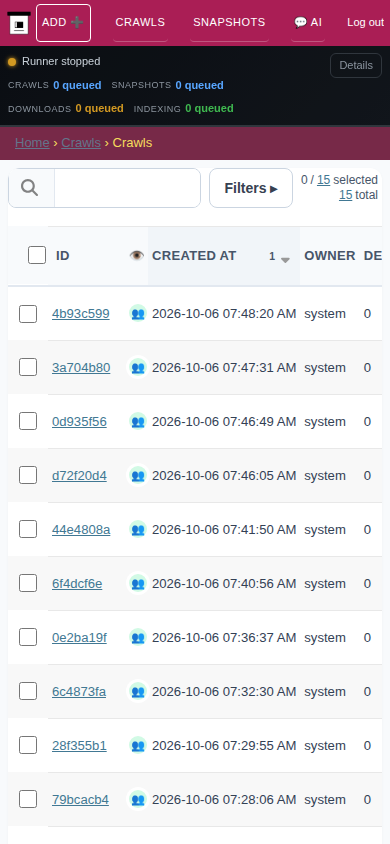Open runner Details button
390x844 pixels.
[x=356, y=66]
